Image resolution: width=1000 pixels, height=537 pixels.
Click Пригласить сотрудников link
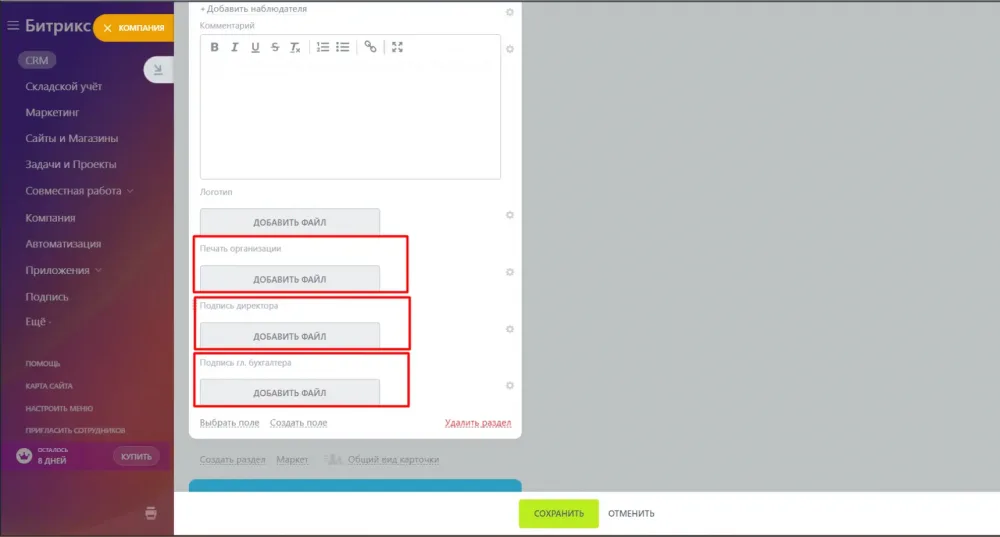[x=75, y=430]
